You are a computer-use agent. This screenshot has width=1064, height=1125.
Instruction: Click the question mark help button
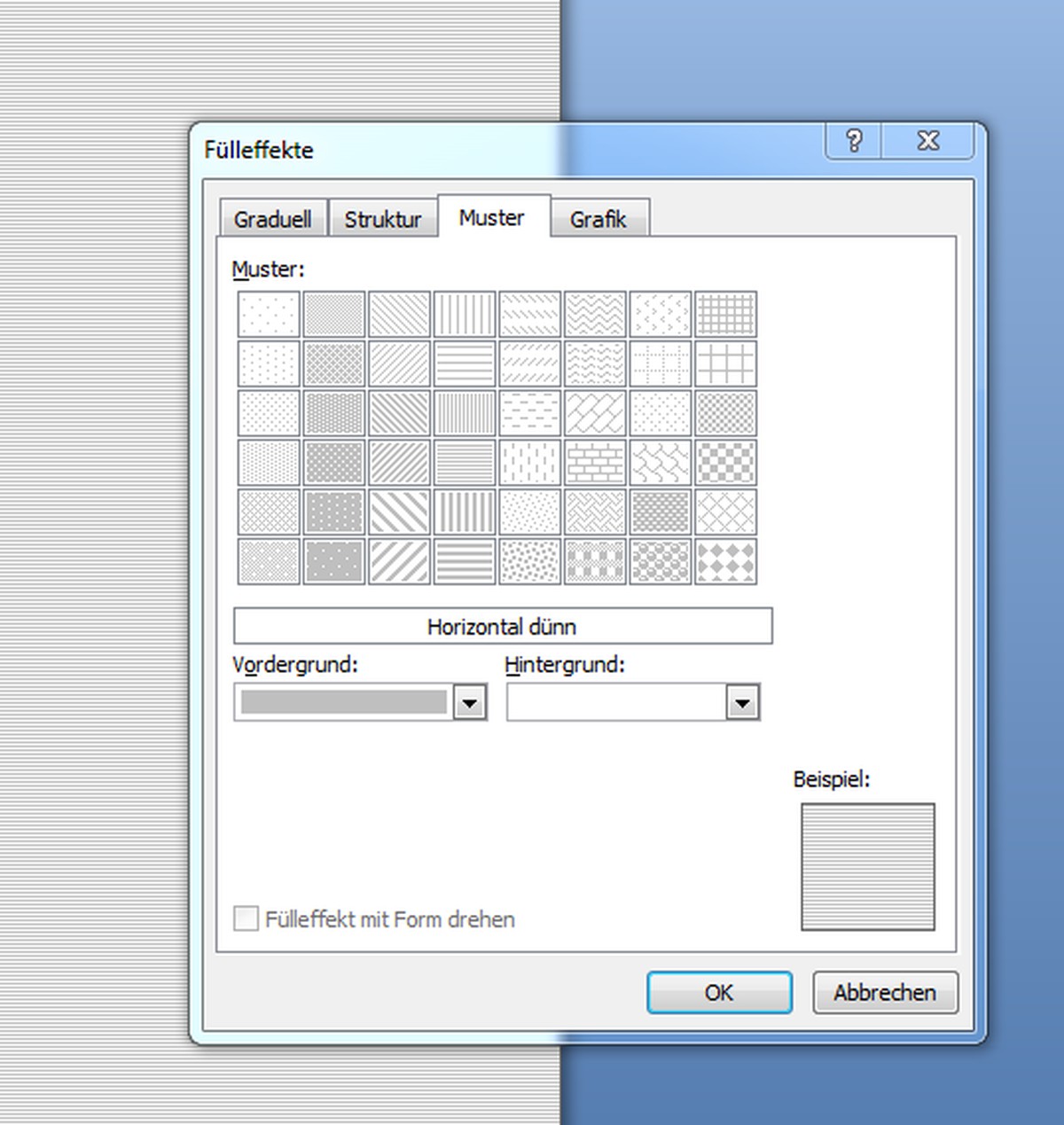click(854, 141)
